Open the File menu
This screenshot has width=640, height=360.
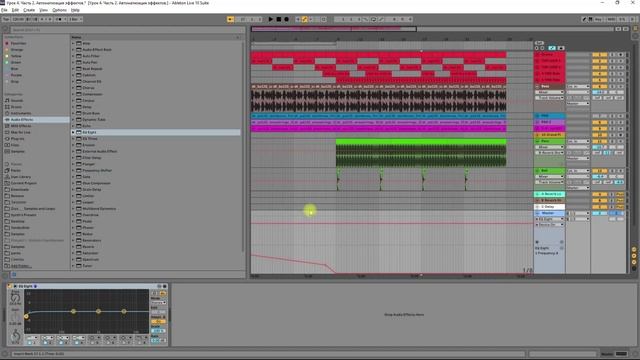tap(4, 10)
